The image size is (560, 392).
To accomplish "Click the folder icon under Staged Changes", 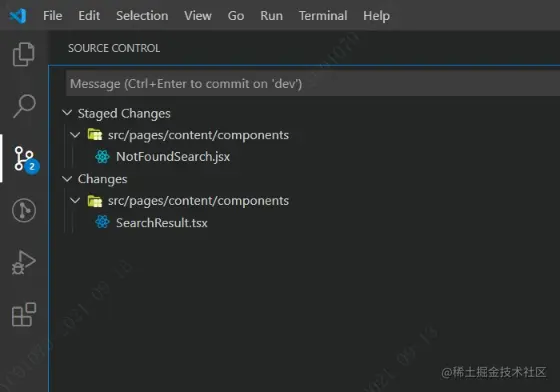I will (x=95, y=135).
